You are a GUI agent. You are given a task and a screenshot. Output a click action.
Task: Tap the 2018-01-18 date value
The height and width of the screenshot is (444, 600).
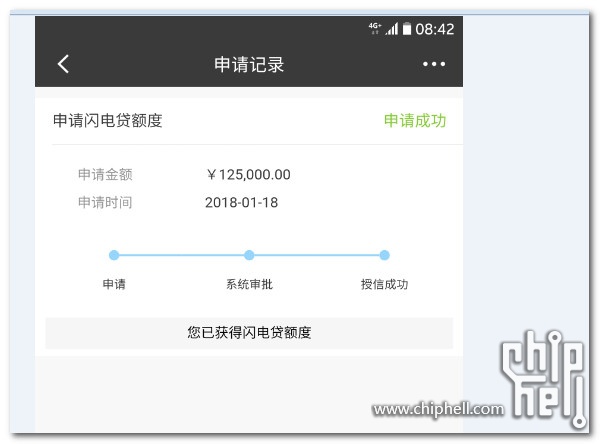pos(241,202)
